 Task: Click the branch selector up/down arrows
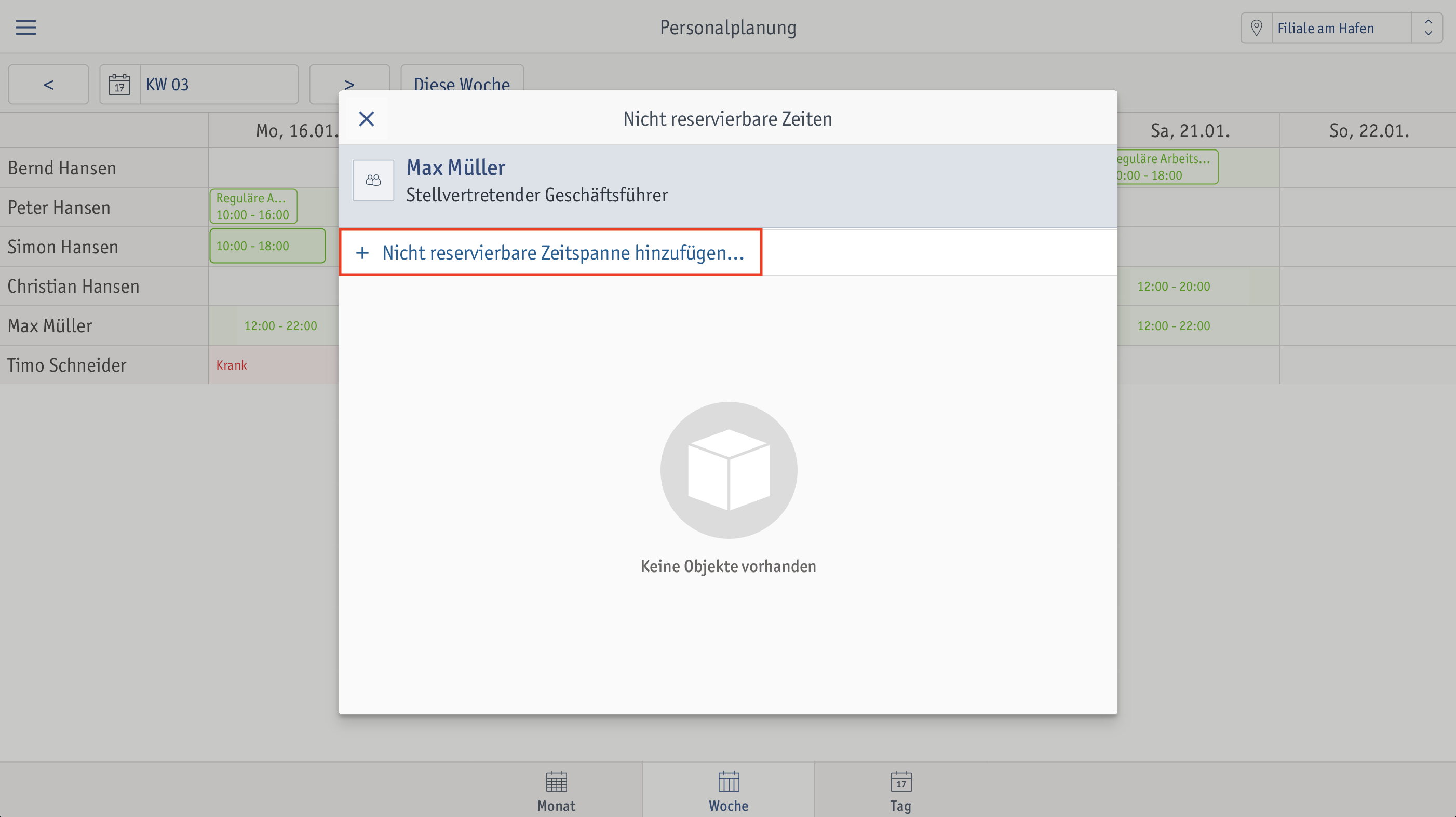(x=1428, y=28)
